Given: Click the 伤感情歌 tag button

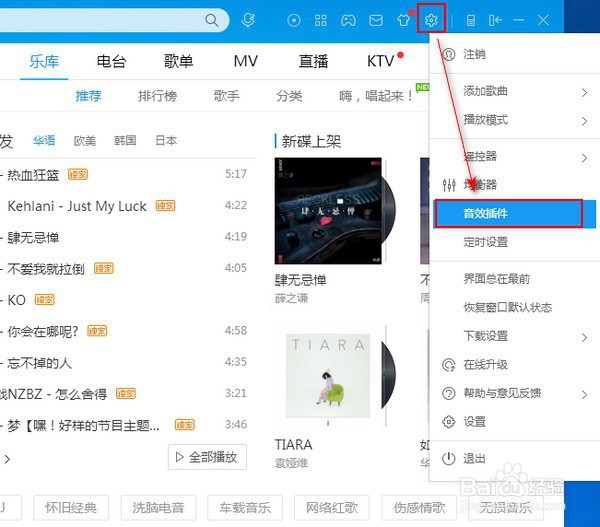Looking at the screenshot, I should tap(419, 507).
